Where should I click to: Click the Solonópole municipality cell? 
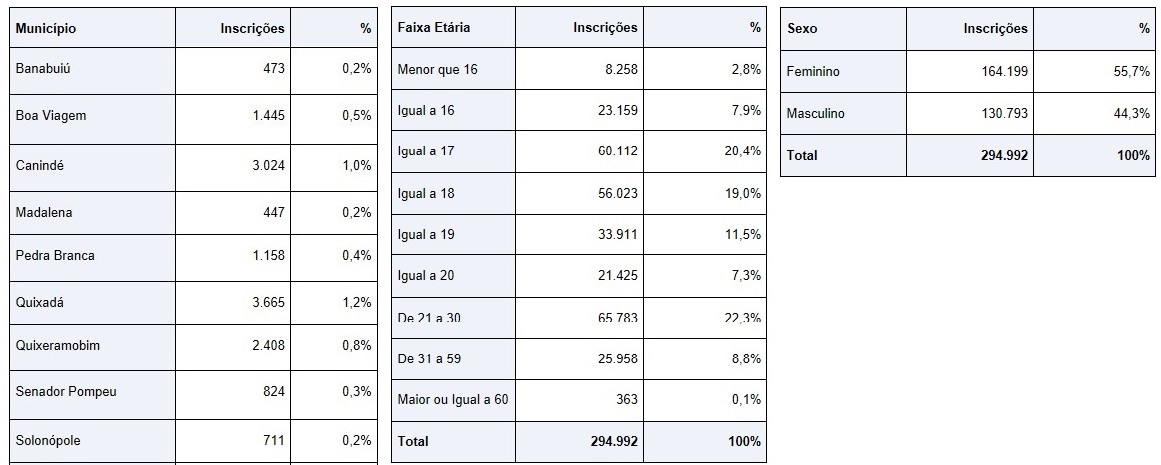click(48, 439)
